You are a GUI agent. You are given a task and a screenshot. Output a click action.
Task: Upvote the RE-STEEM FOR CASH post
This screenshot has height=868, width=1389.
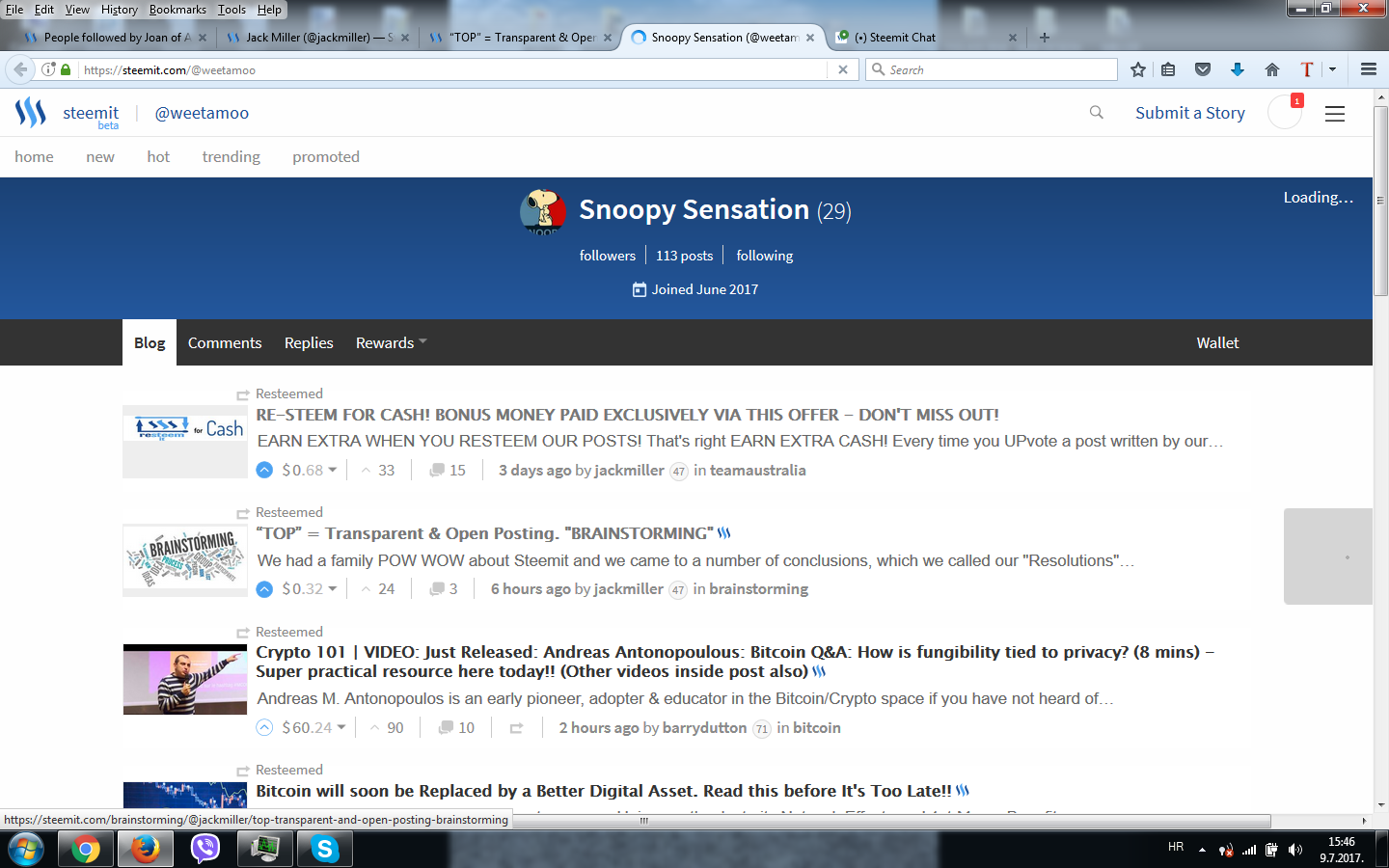tap(264, 470)
